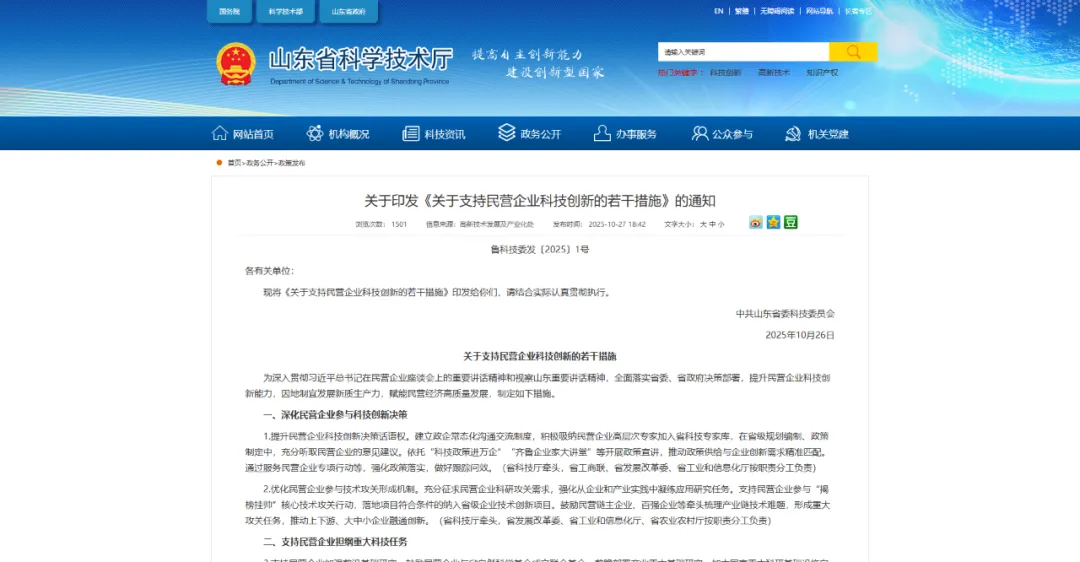
Task: Set font size to 中
Action: (x=712, y=225)
